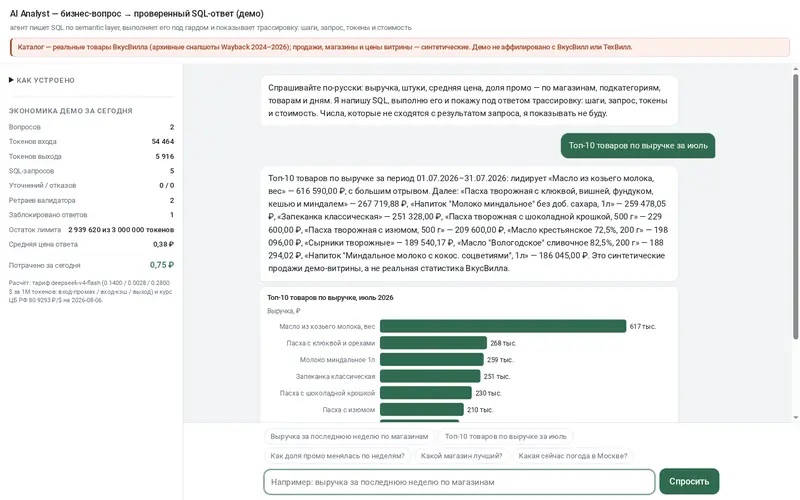Click the tariff calculation footnote «Расчёт: тариф deepseek-v4-flash»
Screen dimensions: 800x500
point(90,291)
